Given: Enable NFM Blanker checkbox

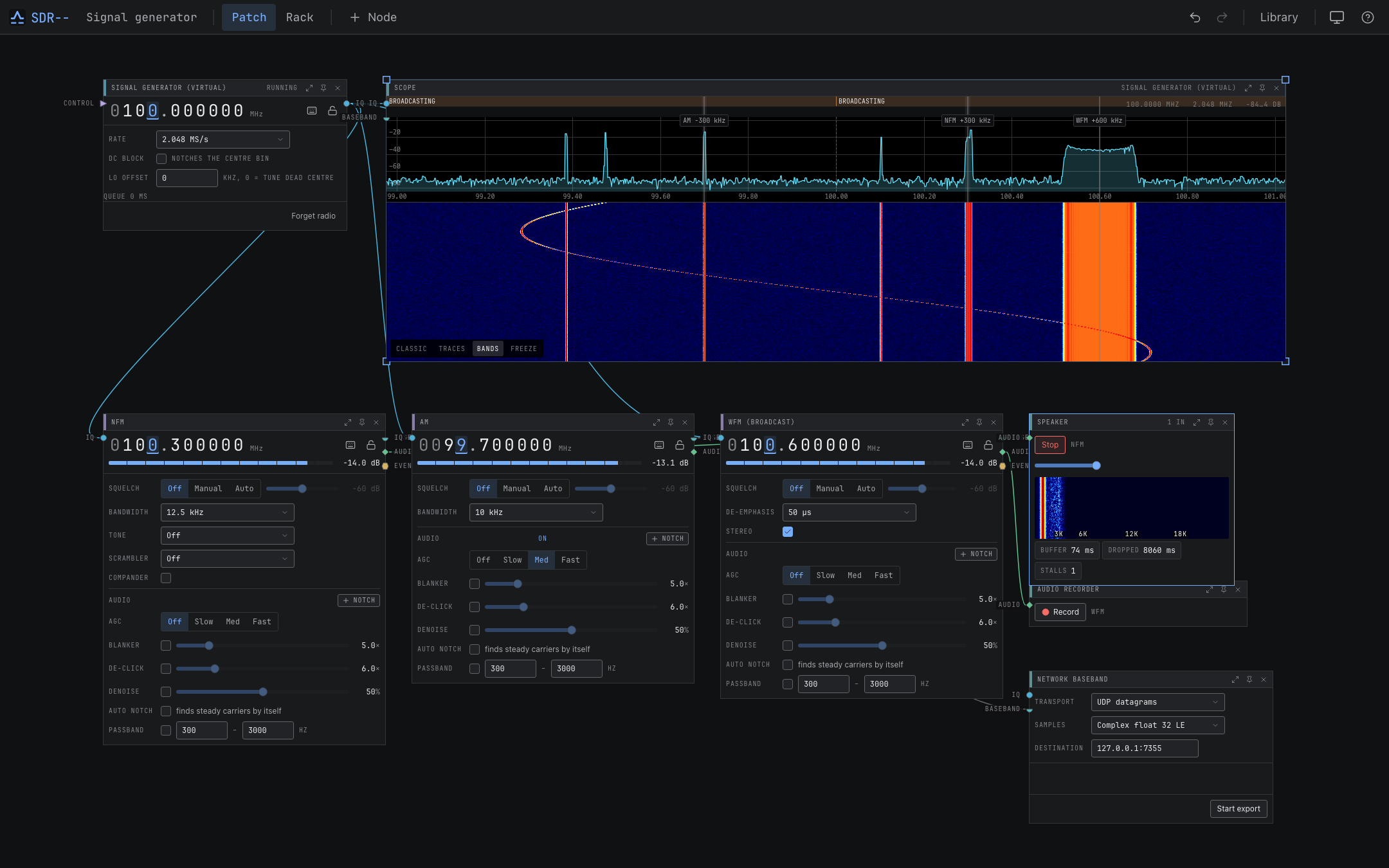Looking at the screenshot, I should coord(166,646).
